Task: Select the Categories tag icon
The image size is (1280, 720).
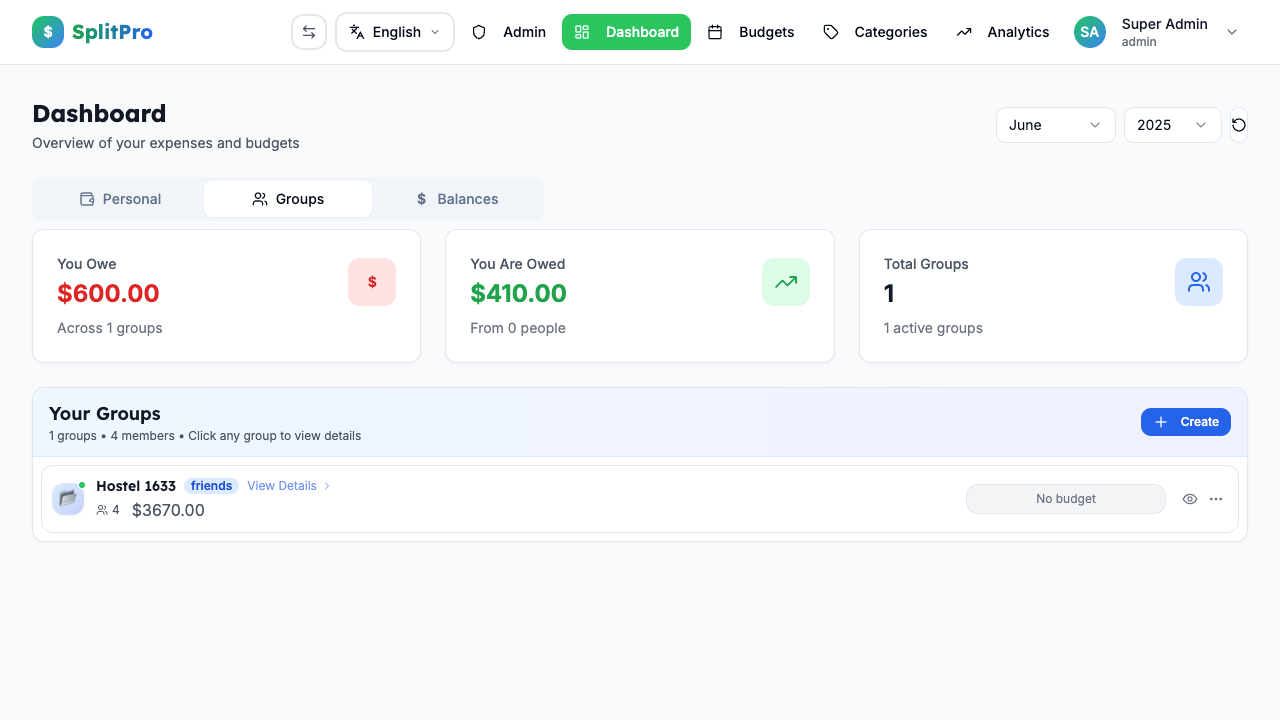Action: pos(831,32)
